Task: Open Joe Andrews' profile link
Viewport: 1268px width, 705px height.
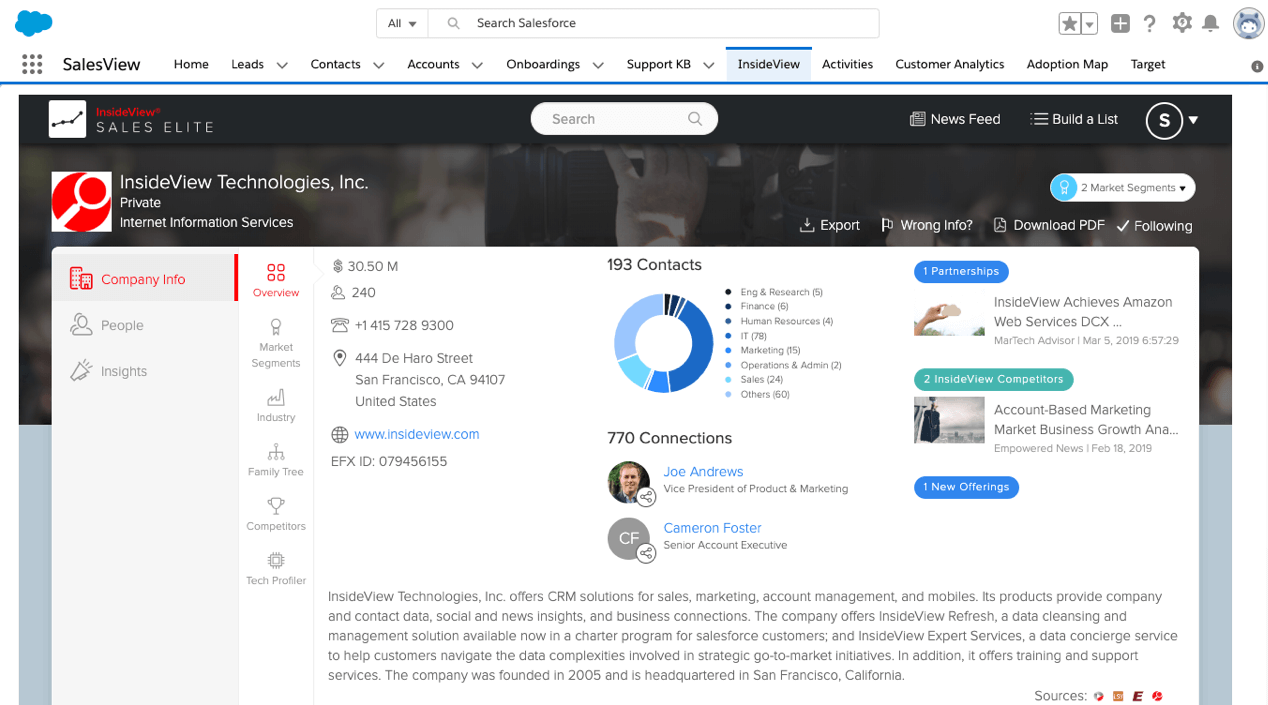Action: [703, 472]
